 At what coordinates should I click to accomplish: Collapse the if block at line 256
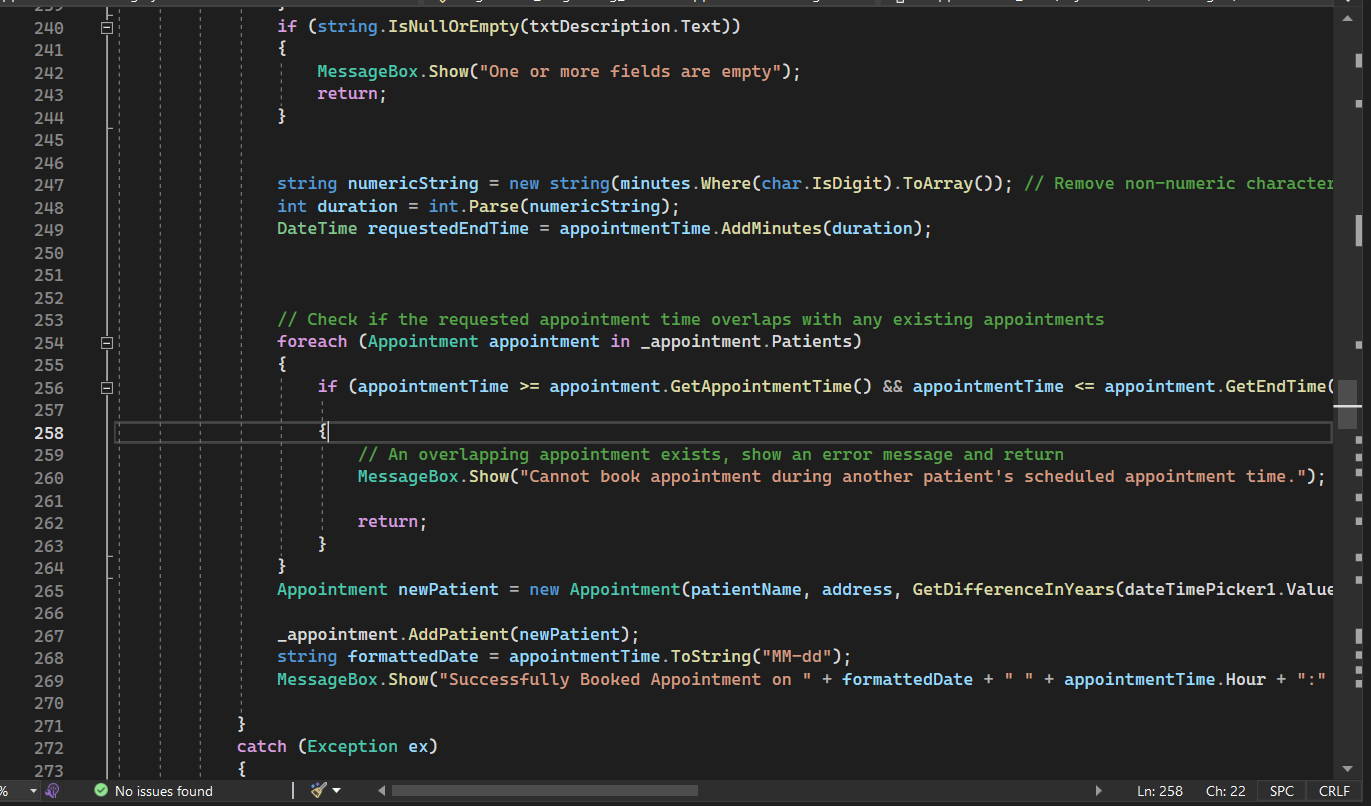[107, 387]
